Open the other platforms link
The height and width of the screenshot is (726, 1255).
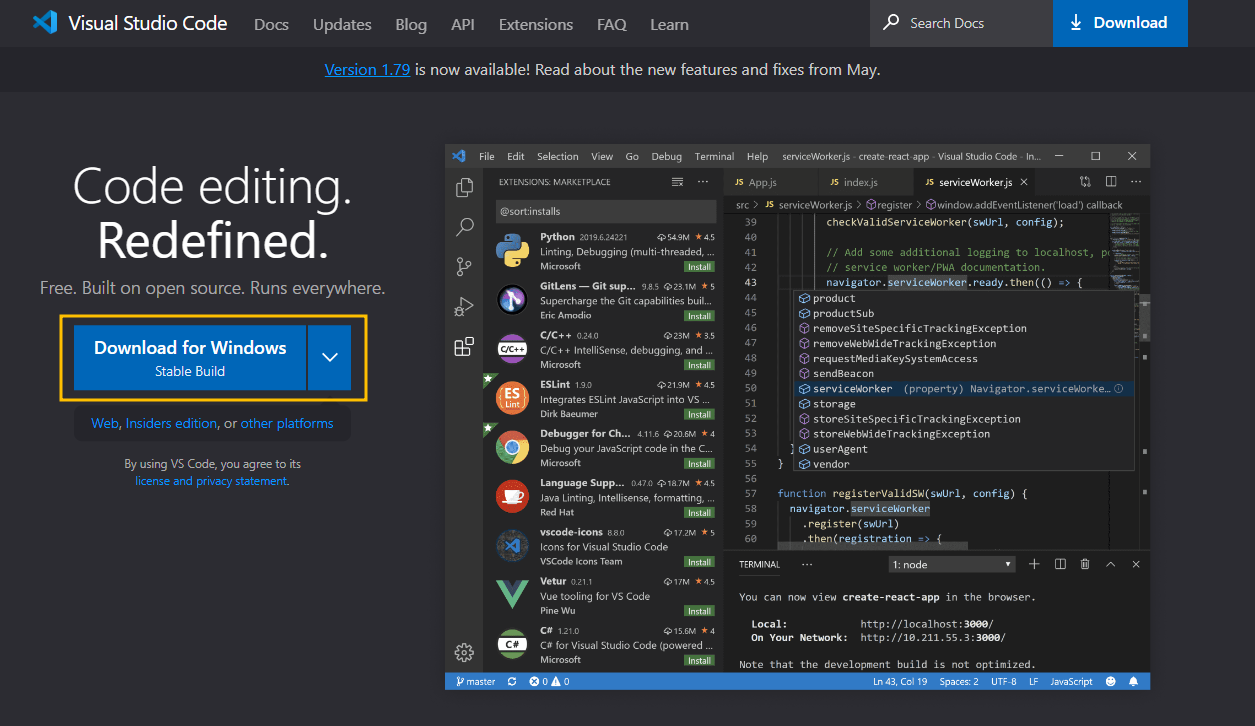coord(287,423)
